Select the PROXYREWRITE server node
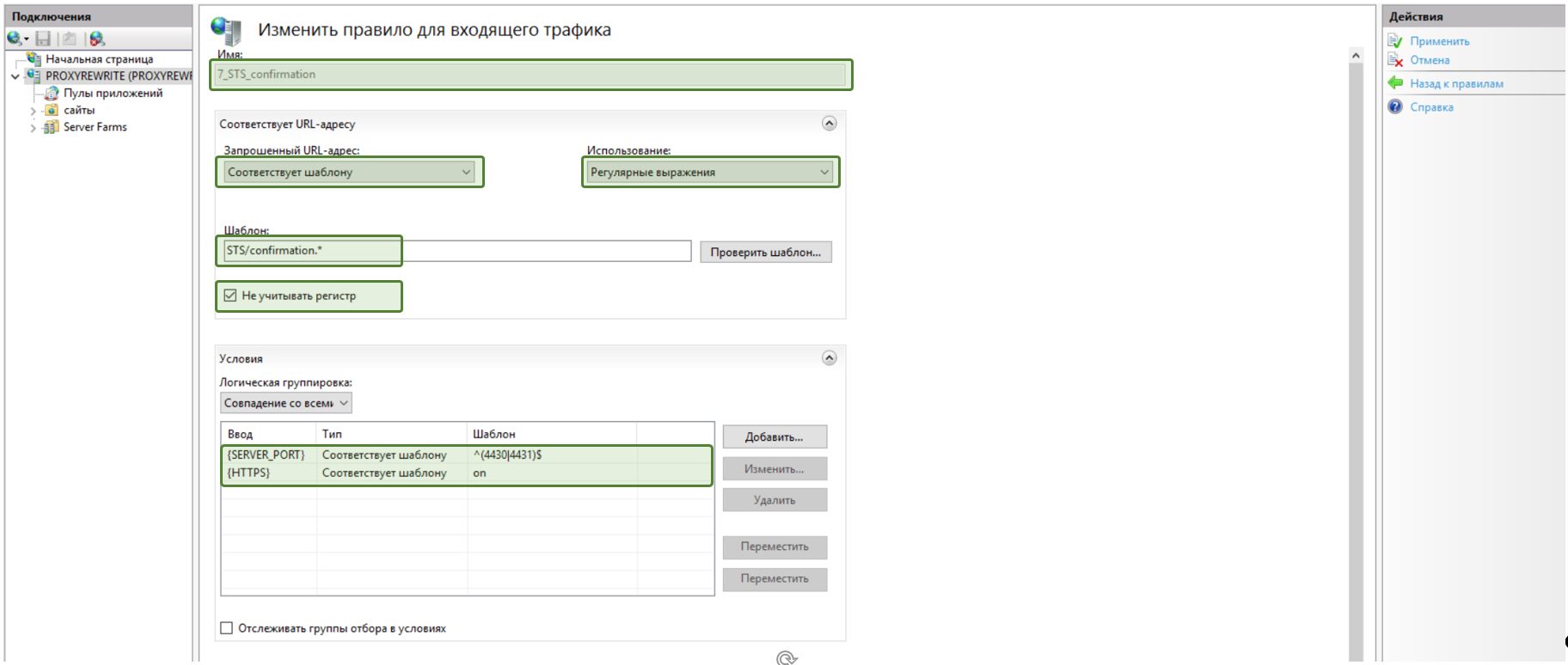 [119, 76]
